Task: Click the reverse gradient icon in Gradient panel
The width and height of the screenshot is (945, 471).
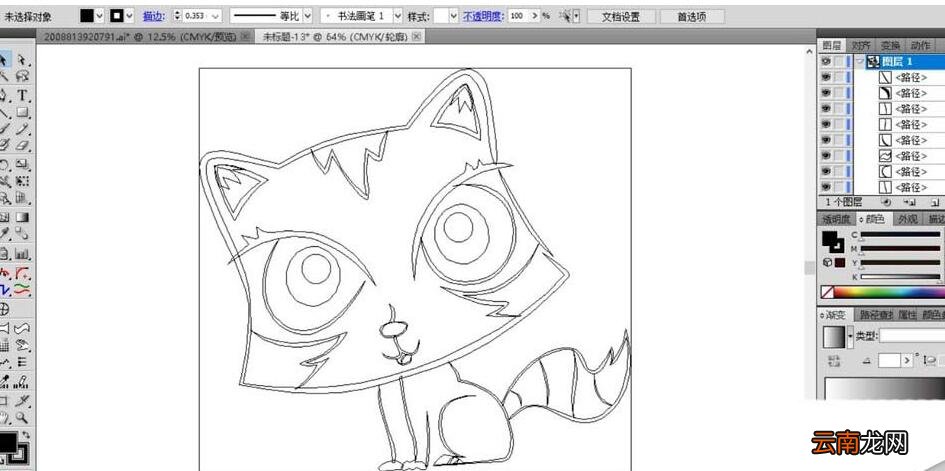Action: click(834, 361)
